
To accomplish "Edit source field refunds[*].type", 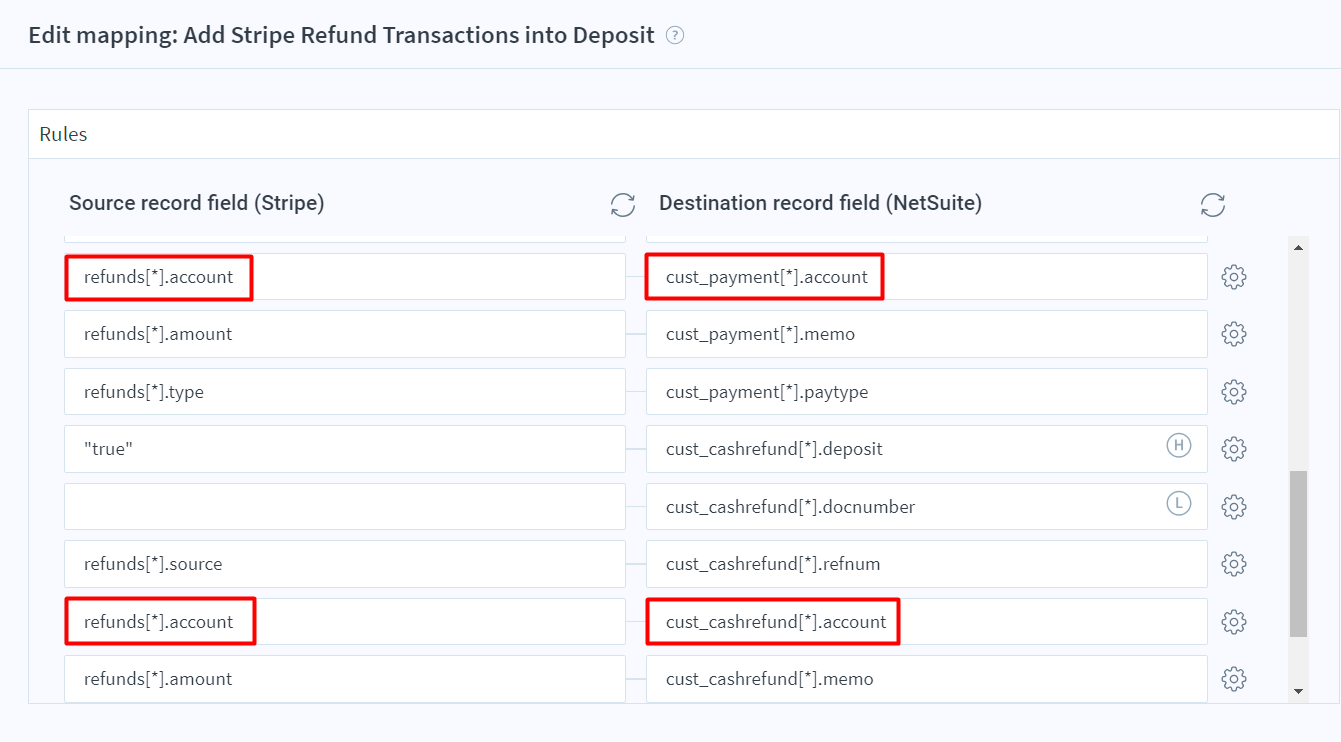I will pyautogui.click(x=345, y=392).
